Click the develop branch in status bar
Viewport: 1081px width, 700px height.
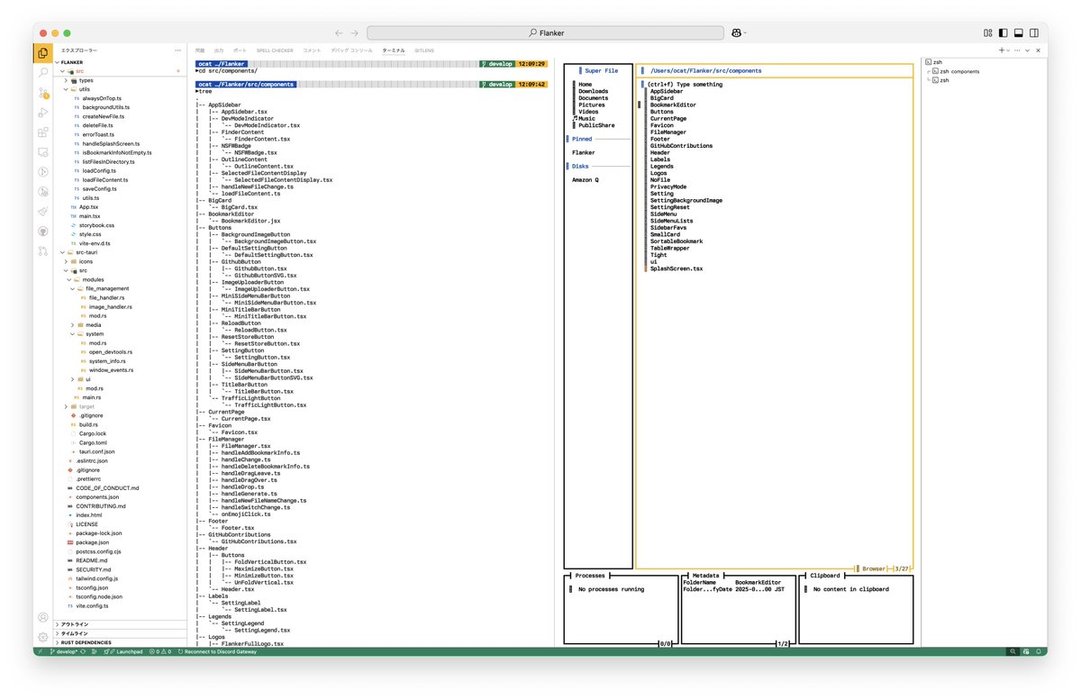coord(64,651)
